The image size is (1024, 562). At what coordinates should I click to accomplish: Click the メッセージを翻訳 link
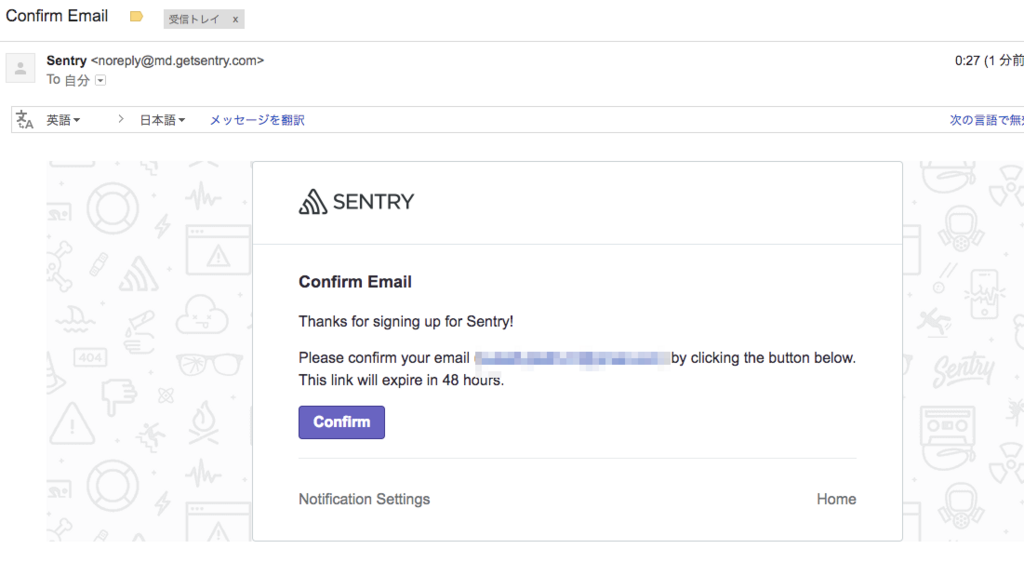click(x=257, y=120)
